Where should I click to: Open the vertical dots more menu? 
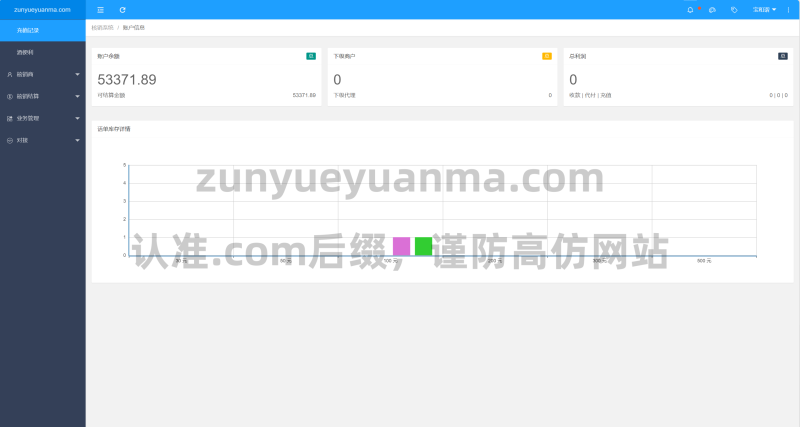788,10
